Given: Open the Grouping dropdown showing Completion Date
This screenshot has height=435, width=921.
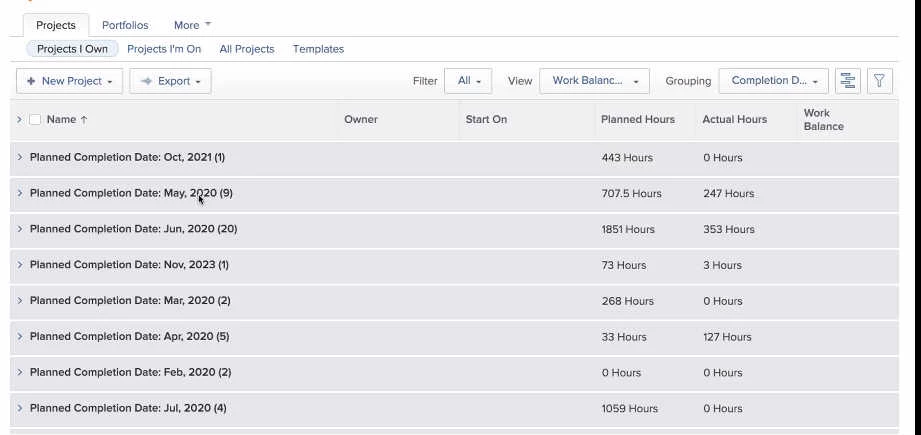Looking at the screenshot, I should coord(774,81).
